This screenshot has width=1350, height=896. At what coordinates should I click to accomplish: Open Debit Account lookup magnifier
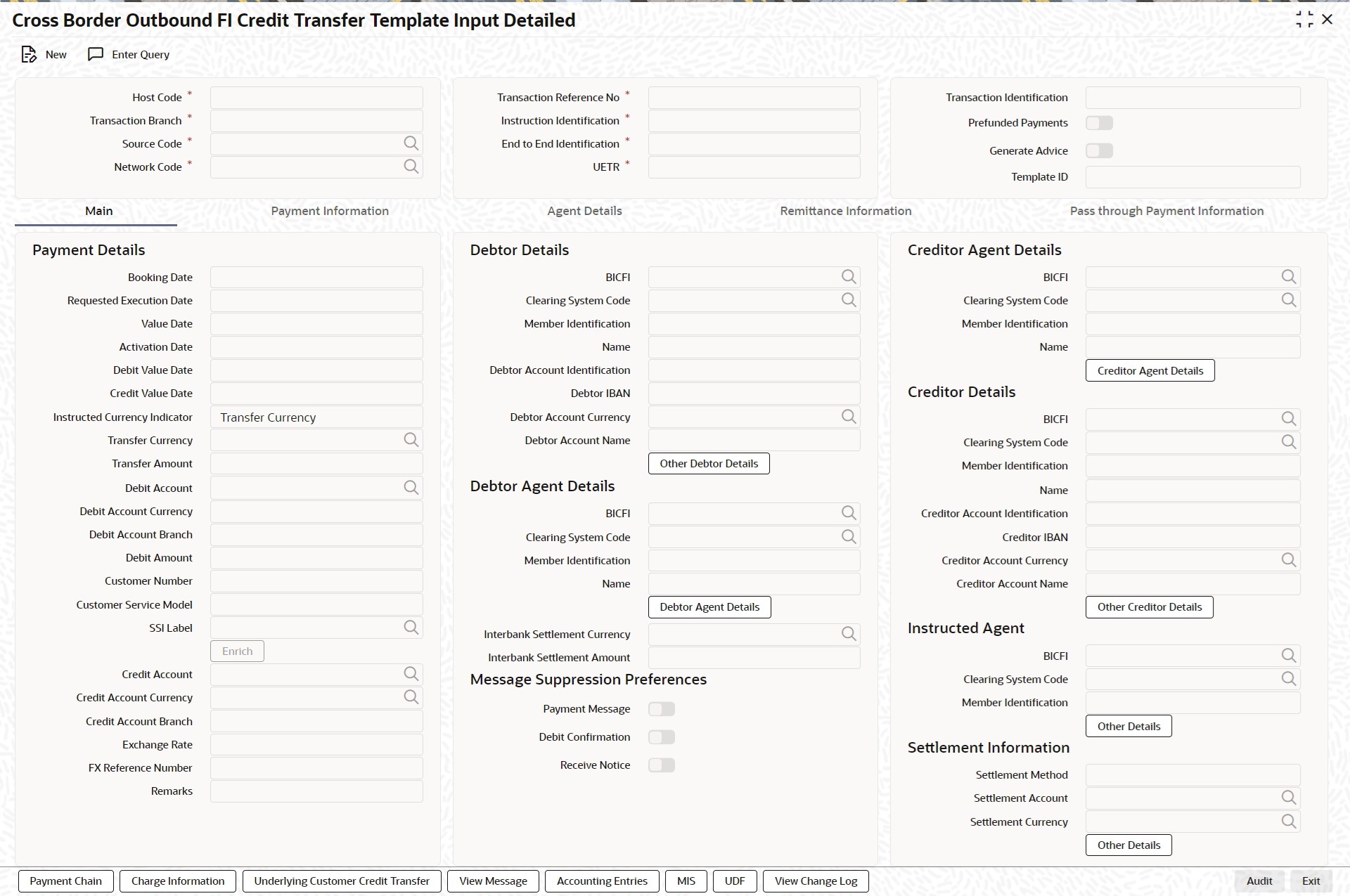coord(411,488)
